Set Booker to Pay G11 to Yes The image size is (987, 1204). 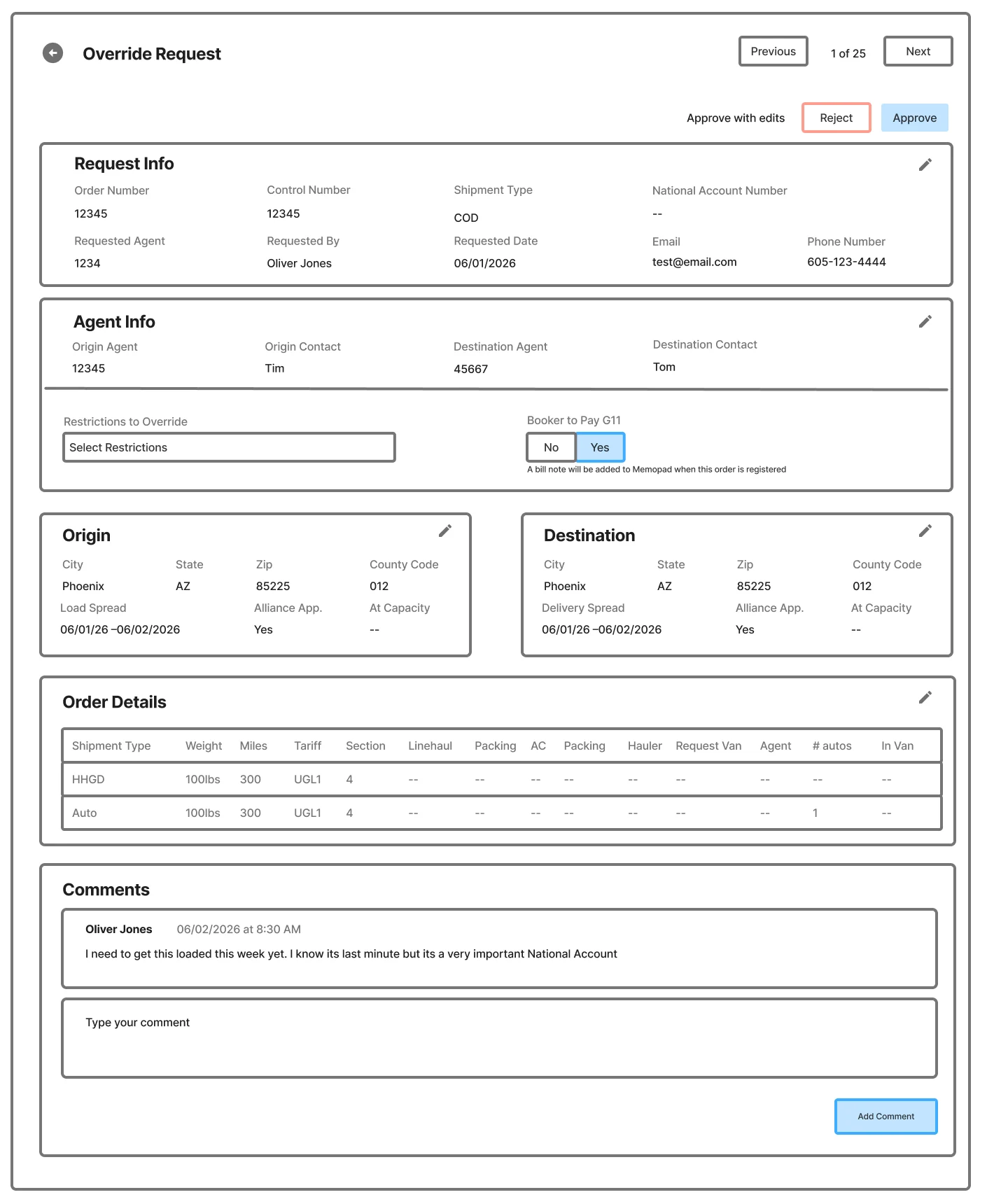tap(600, 447)
